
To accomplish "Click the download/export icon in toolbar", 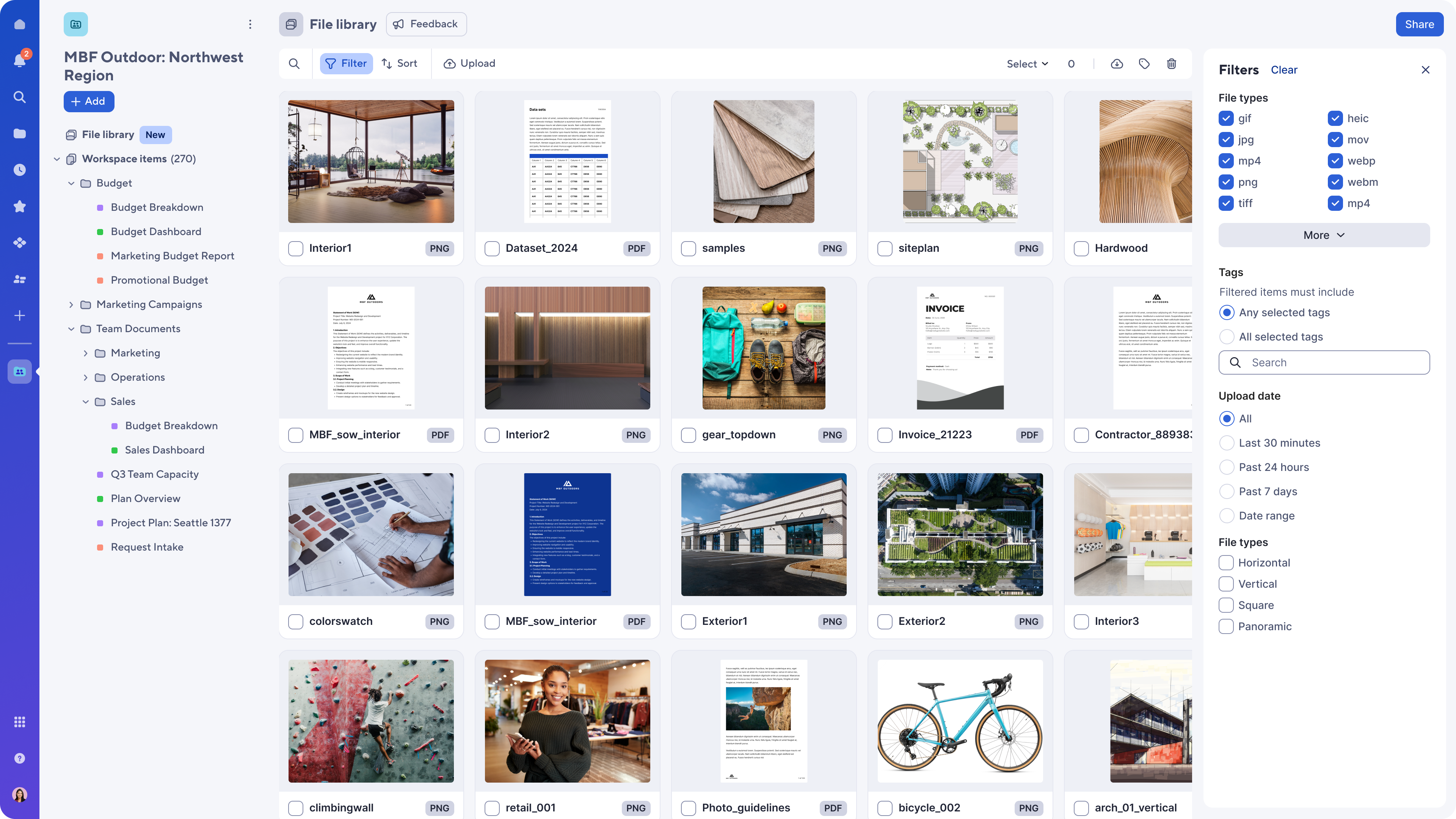I will coord(1117,63).
